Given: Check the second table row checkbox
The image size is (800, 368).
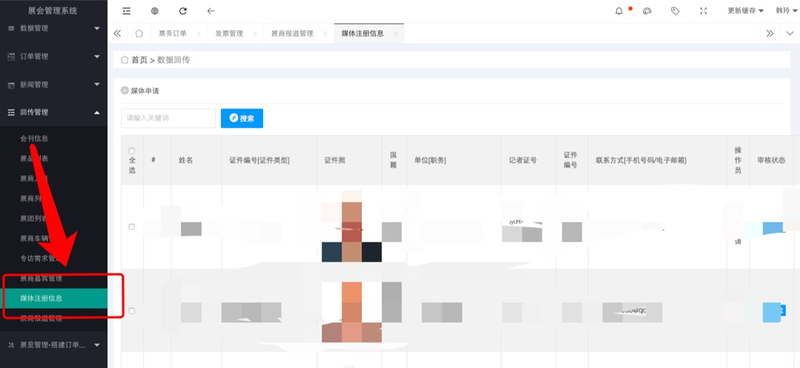Looking at the screenshot, I should [132, 311].
